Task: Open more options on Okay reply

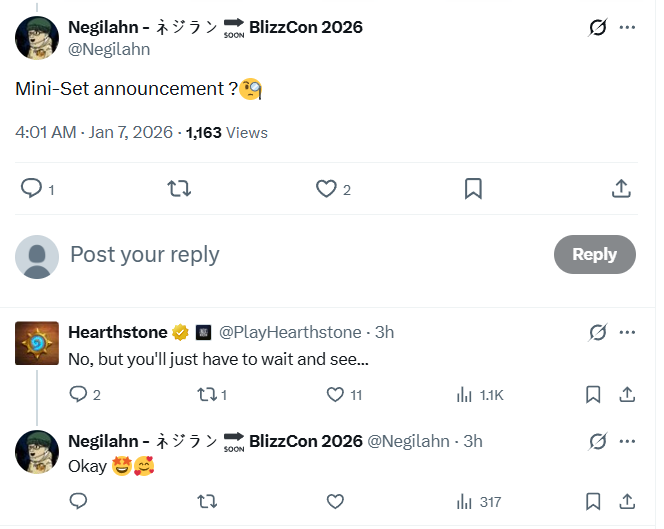Action: pos(627,441)
